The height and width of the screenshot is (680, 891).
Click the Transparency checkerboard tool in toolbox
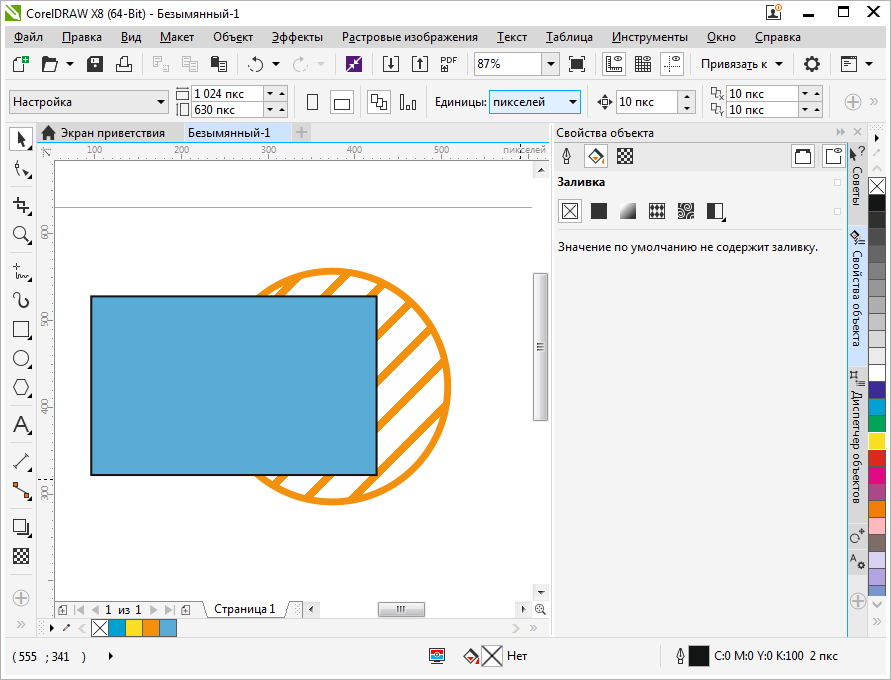(x=21, y=556)
